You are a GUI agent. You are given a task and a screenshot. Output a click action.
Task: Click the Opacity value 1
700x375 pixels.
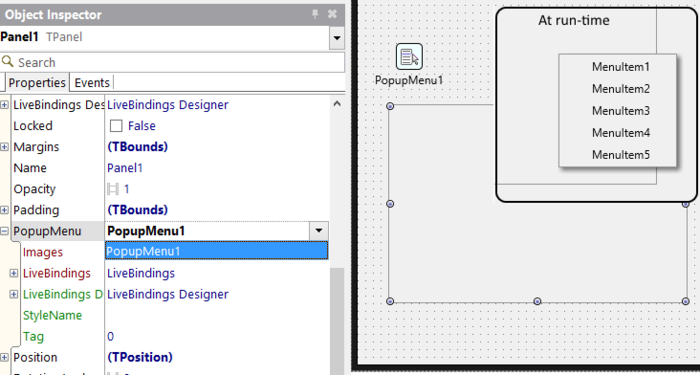tap(126, 189)
